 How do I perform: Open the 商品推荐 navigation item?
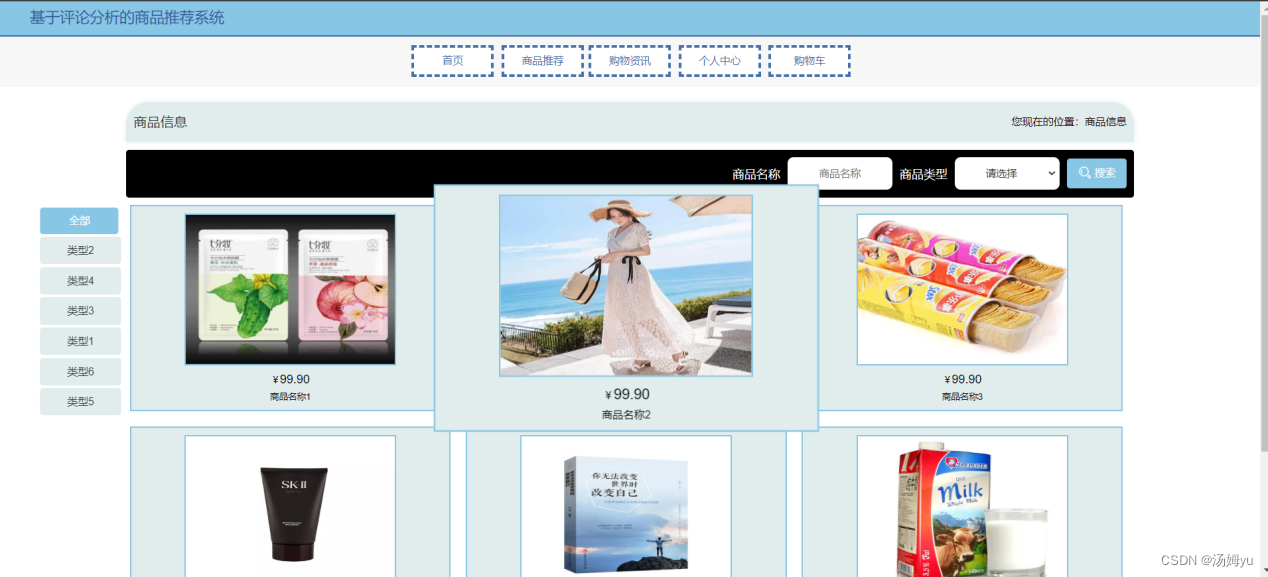click(542, 61)
